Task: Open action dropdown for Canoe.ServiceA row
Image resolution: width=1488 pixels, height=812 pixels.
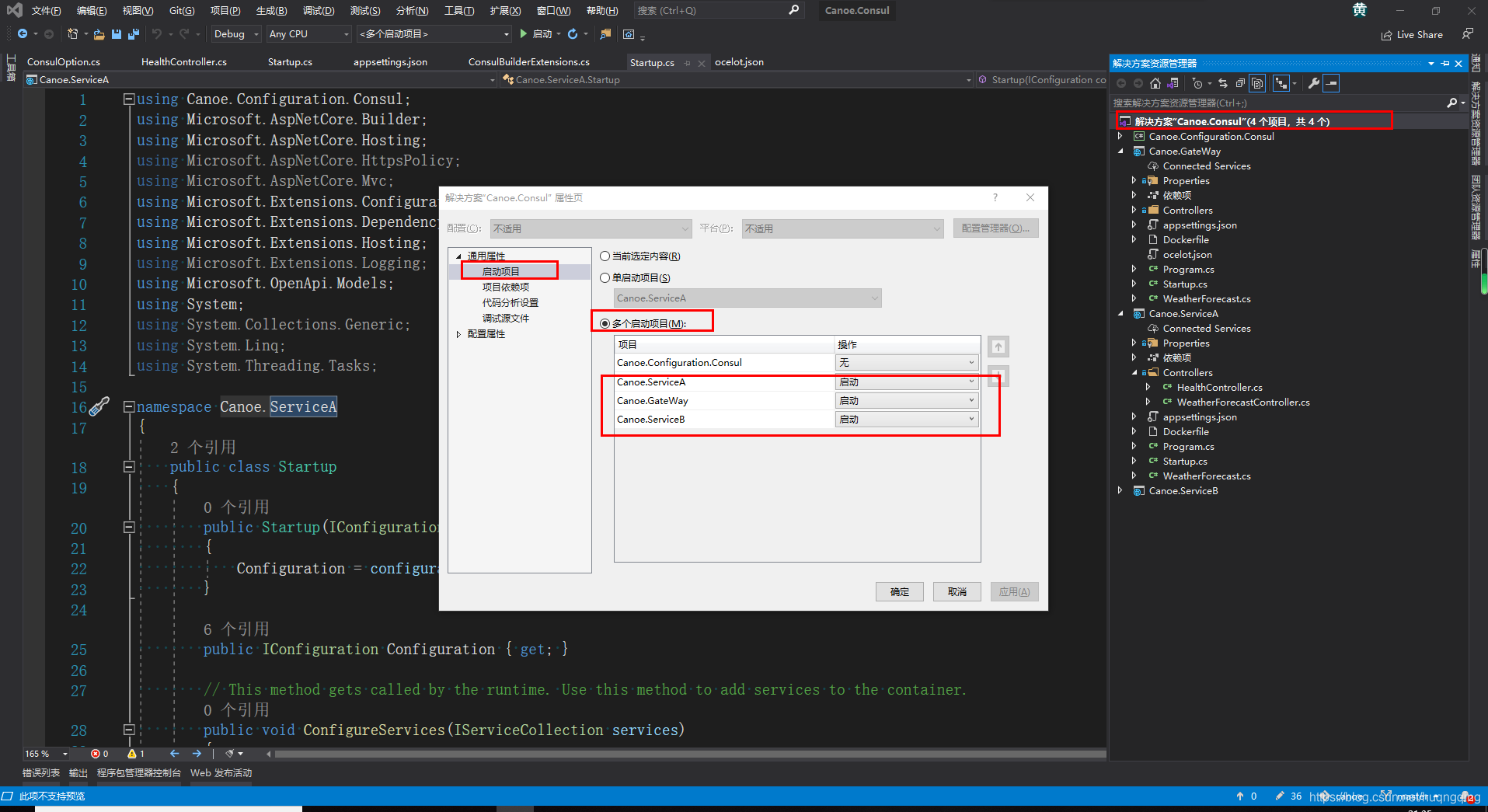Action: coord(907,382)
